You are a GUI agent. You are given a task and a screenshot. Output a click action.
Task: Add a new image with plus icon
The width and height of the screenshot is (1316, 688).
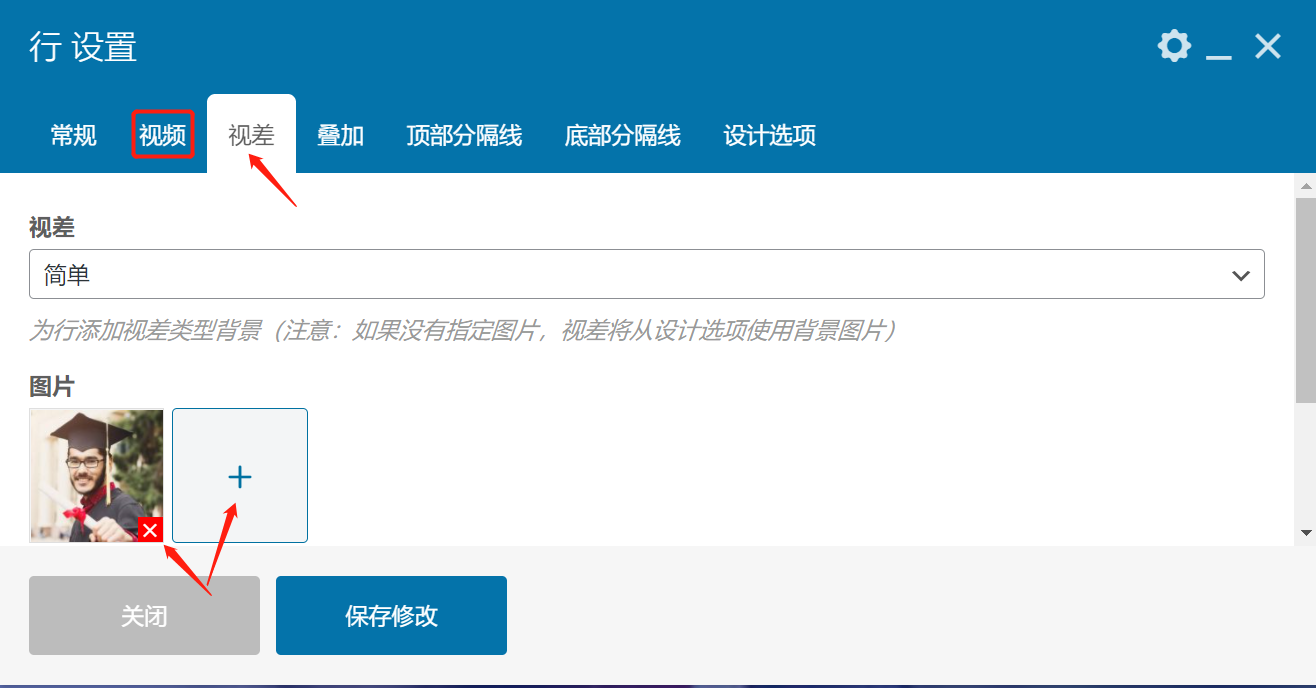coord(240,476)
